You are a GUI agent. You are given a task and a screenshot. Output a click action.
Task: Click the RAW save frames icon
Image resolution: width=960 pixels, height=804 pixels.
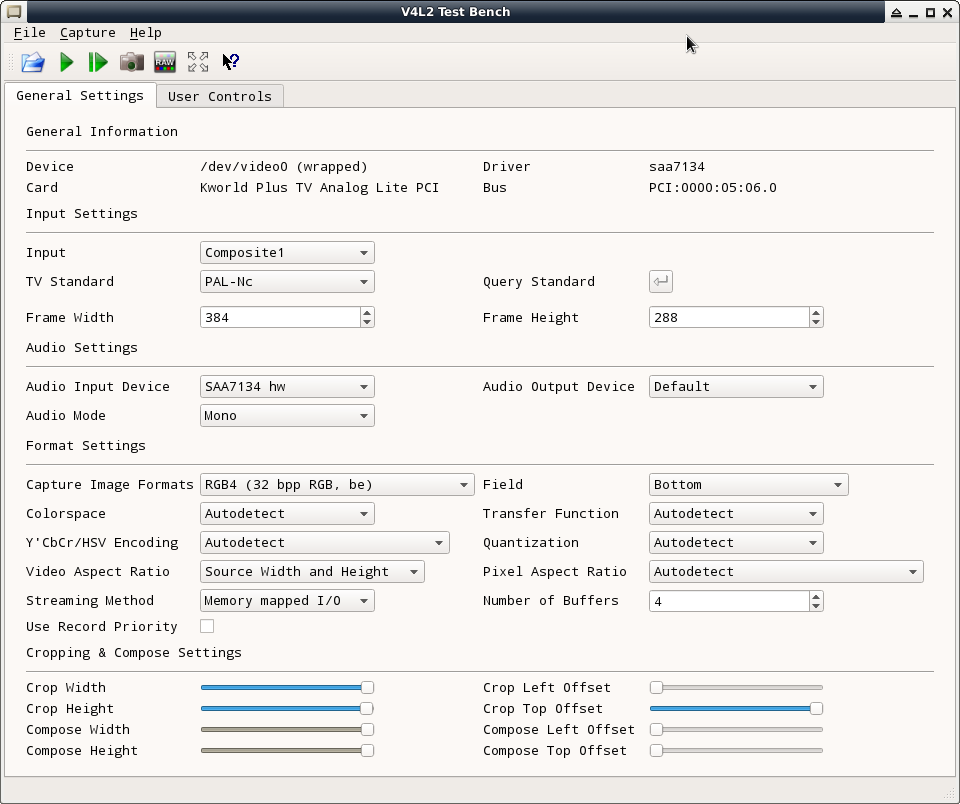click(165, 62)
